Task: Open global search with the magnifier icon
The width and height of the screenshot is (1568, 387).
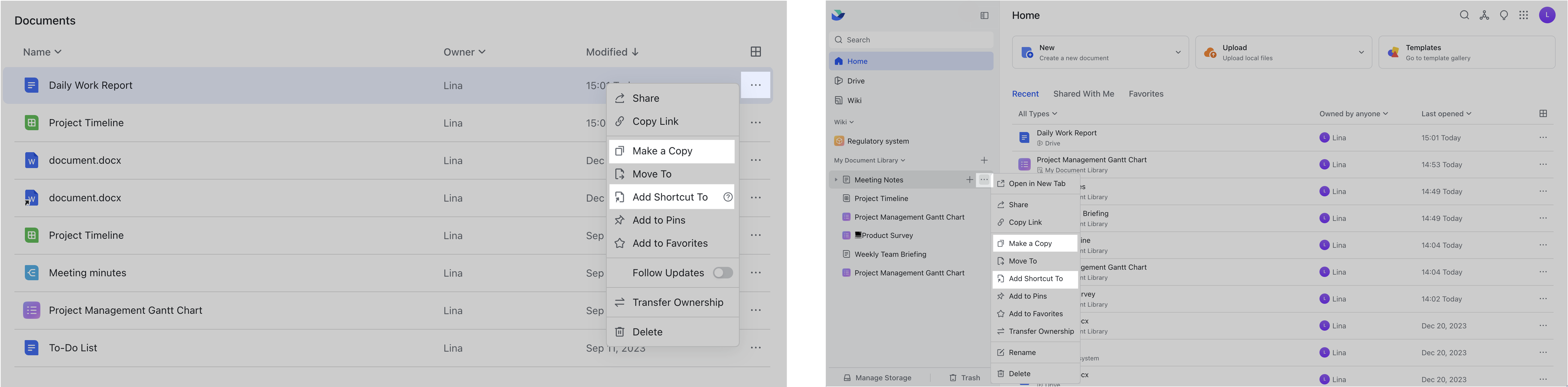Action: 1465,15
